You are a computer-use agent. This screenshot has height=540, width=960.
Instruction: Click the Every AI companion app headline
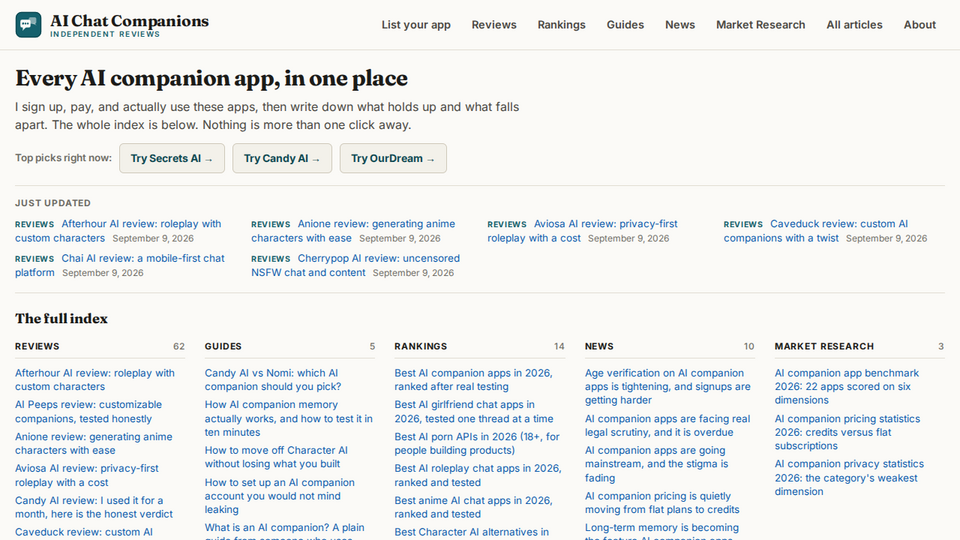[211, 79]
